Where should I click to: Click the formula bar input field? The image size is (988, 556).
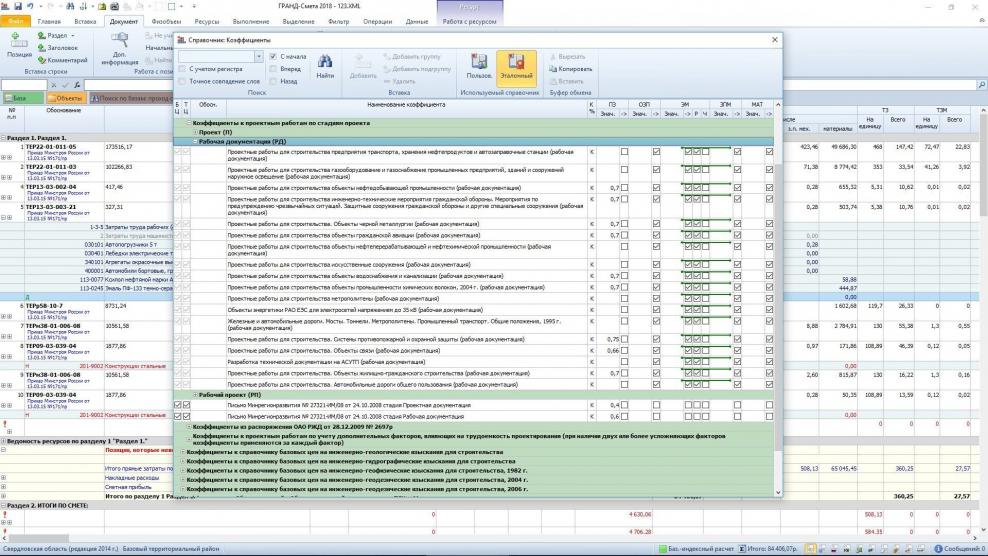click(130, 85)
